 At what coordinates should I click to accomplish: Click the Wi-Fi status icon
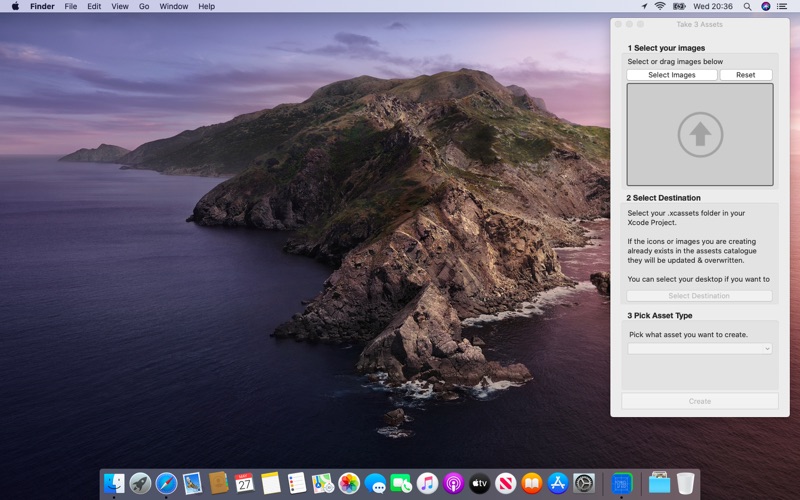(660, 6)
